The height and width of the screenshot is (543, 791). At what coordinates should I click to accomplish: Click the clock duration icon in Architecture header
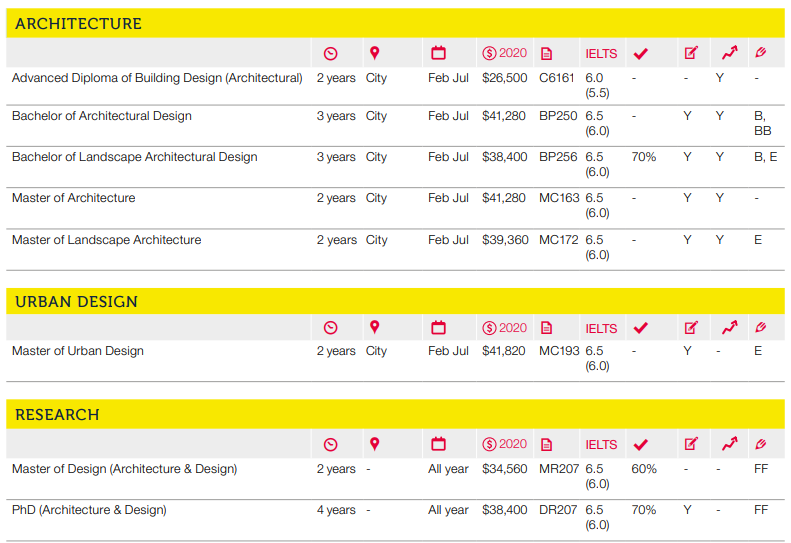coord(331,54)
